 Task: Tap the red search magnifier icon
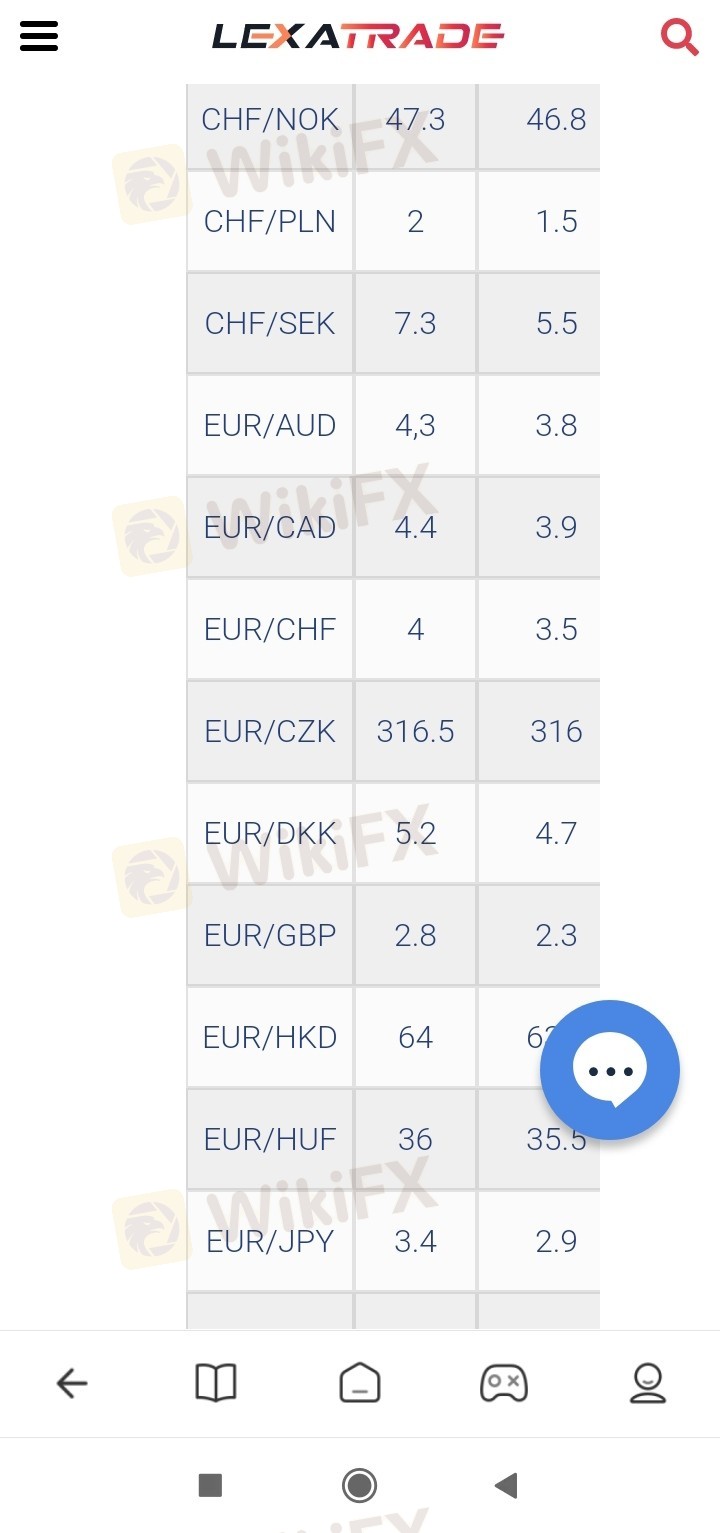(x=679, y=38)
